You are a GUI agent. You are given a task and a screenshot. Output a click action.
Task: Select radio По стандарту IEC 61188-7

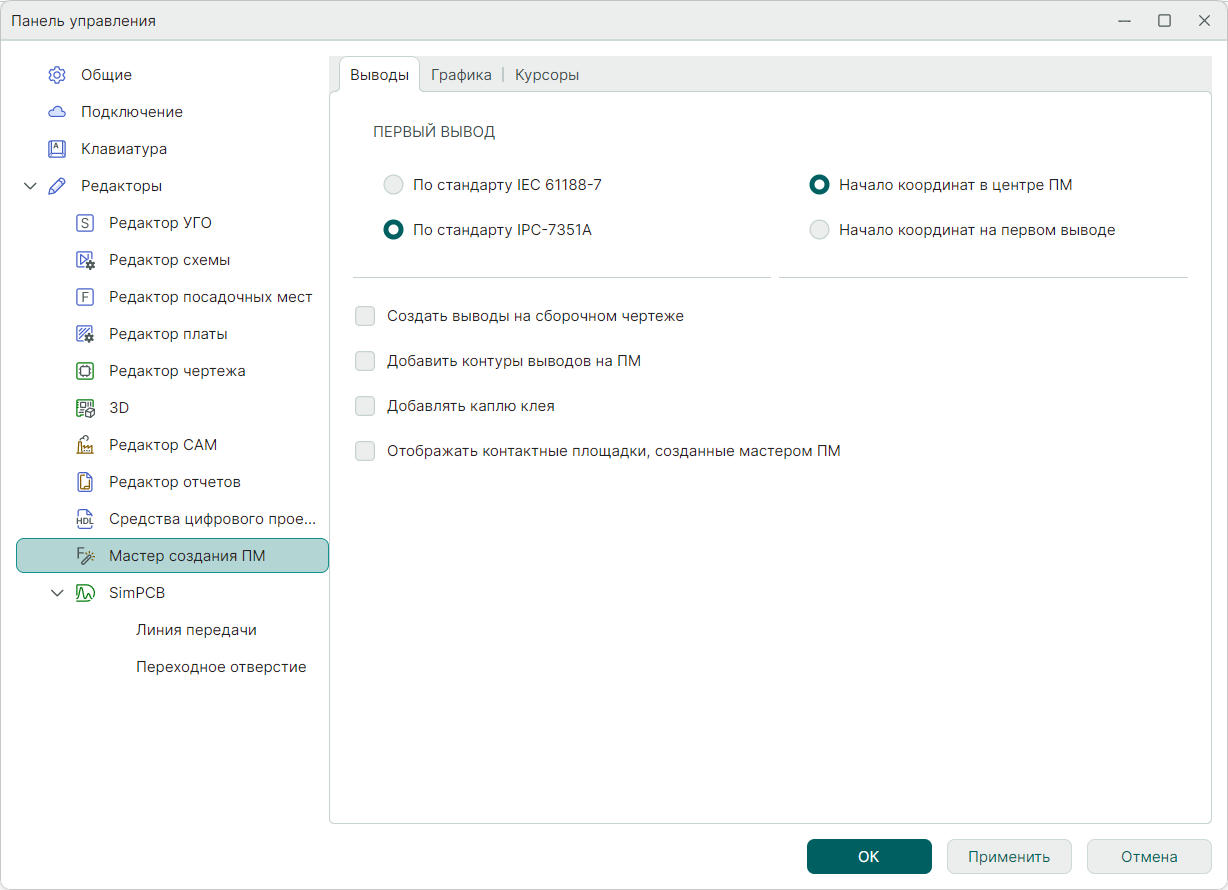point(394,185)
